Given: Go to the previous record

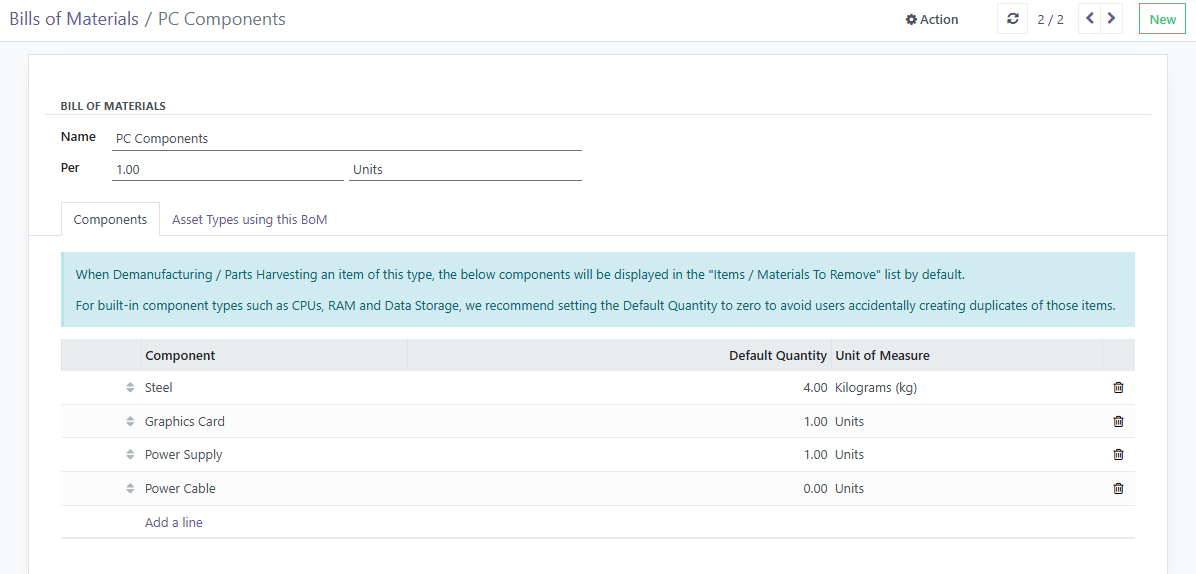Looking at the screenshot, I should (x=1090, y=19).
